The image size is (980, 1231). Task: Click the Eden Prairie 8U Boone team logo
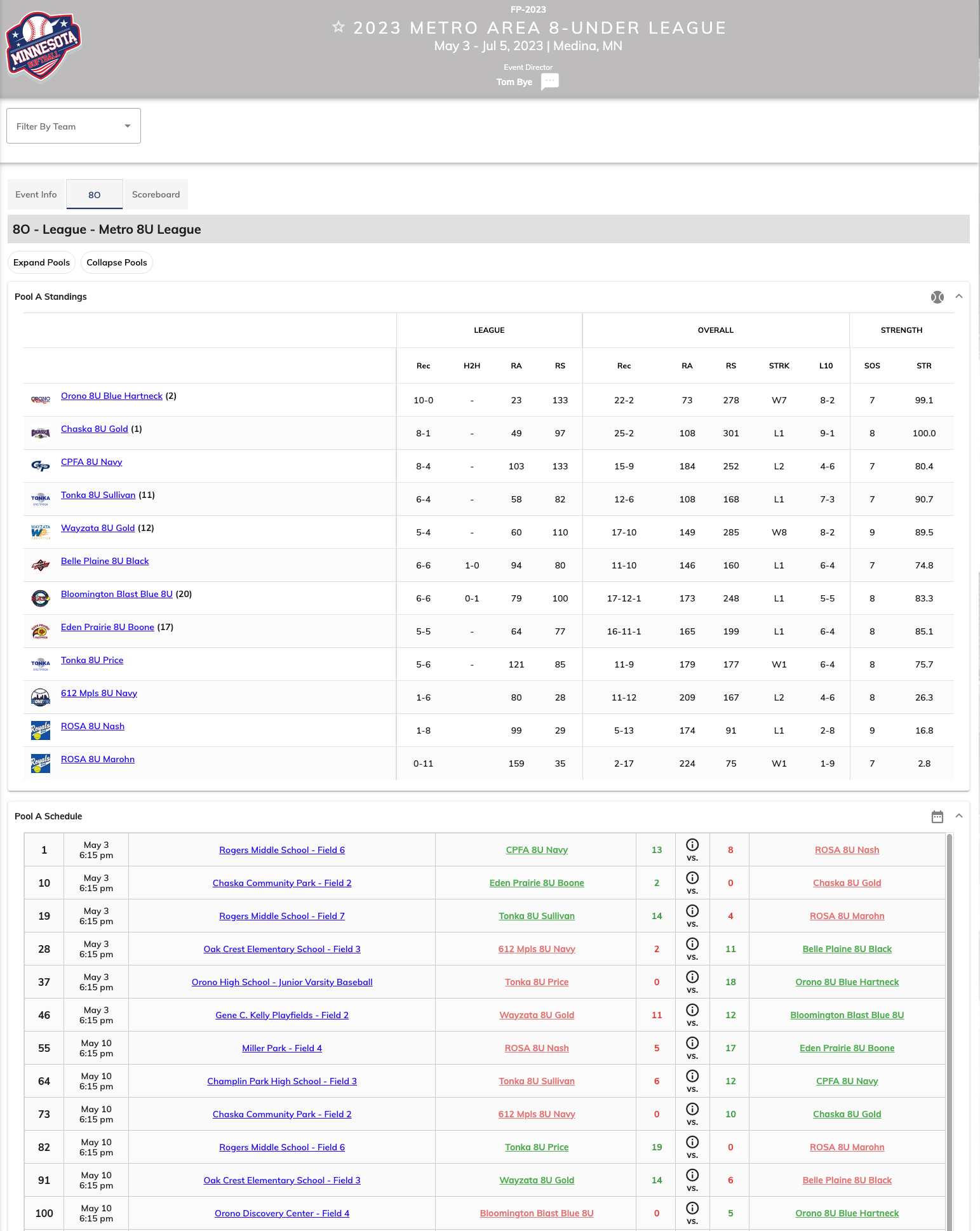click(41, 631)
